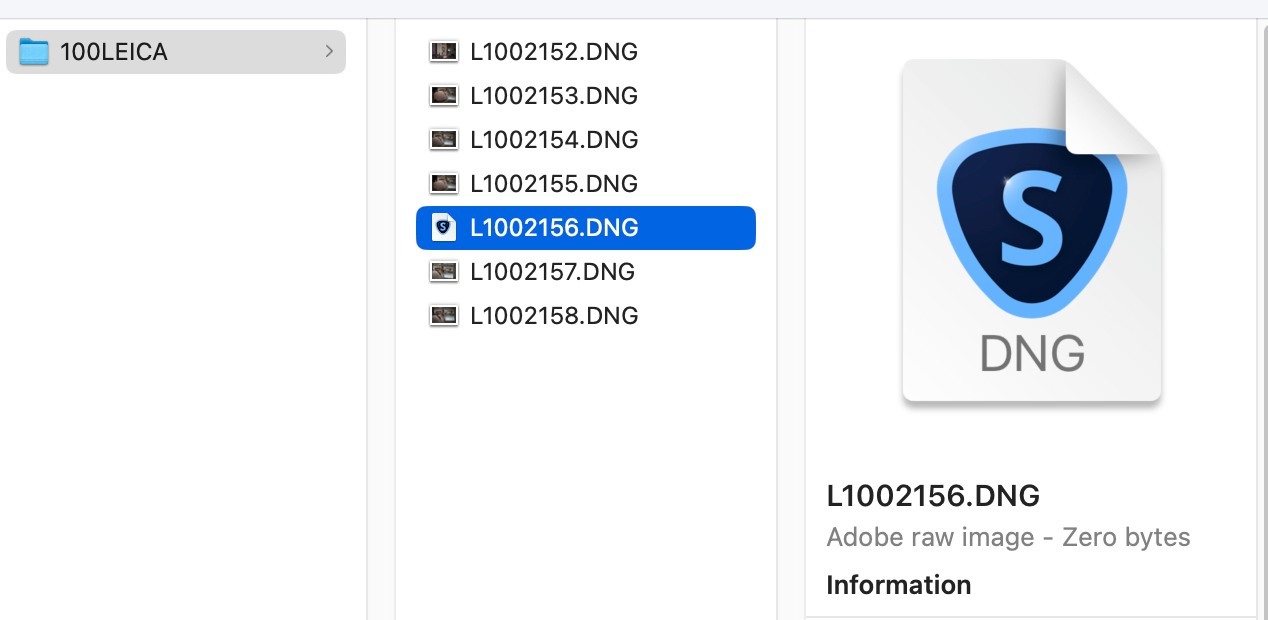Select the file named L1002152.DNG
This screenshot has width=1268, height=620.
tap(554, 52)
